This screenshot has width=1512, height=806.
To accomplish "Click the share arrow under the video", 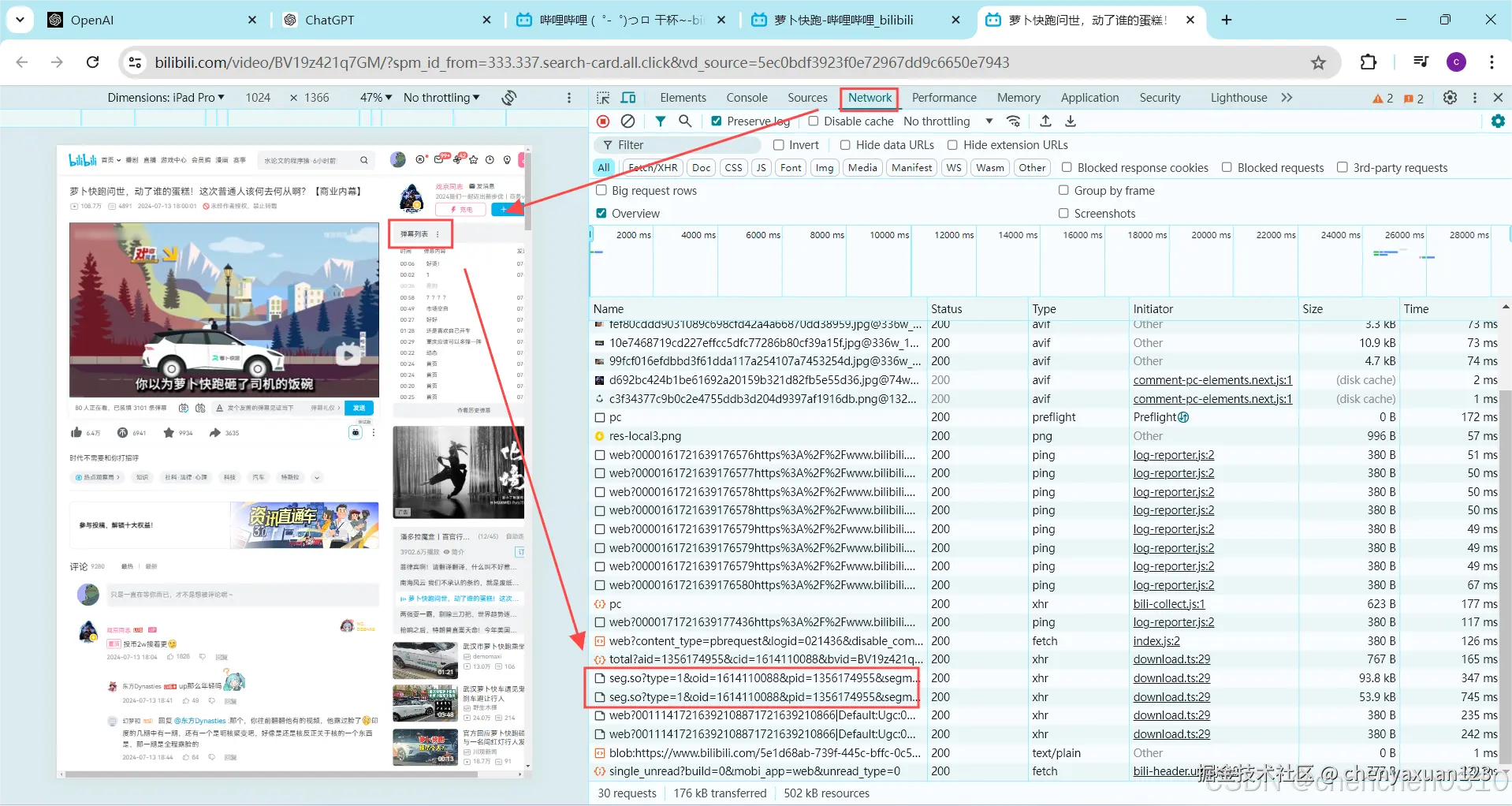I will tap(214, 432).
